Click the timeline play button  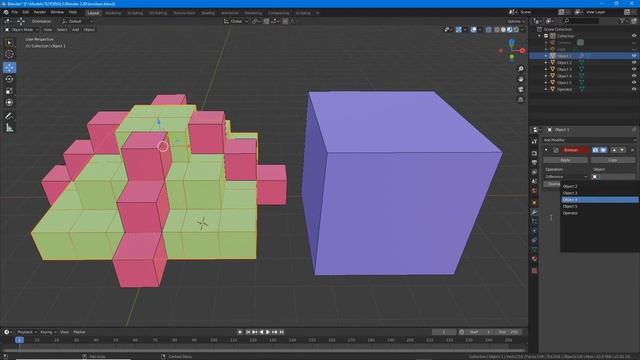[x=268, y=332]
